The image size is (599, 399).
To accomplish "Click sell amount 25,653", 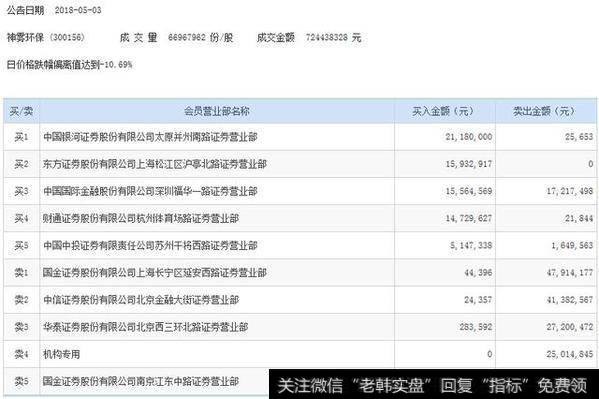I will point(579,137).
